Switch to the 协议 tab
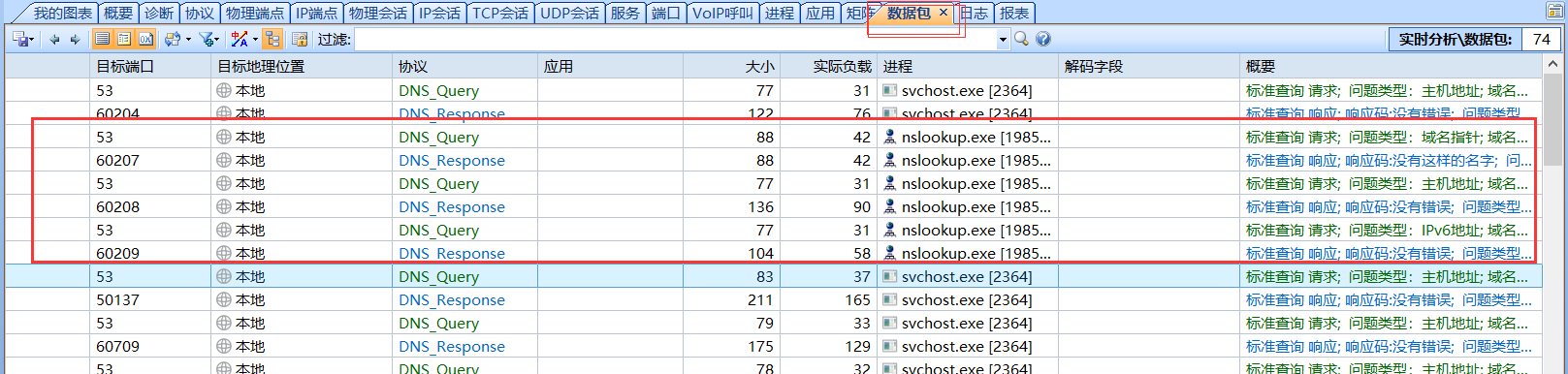This screenshot has width=1568, height=374. point(200,13)
